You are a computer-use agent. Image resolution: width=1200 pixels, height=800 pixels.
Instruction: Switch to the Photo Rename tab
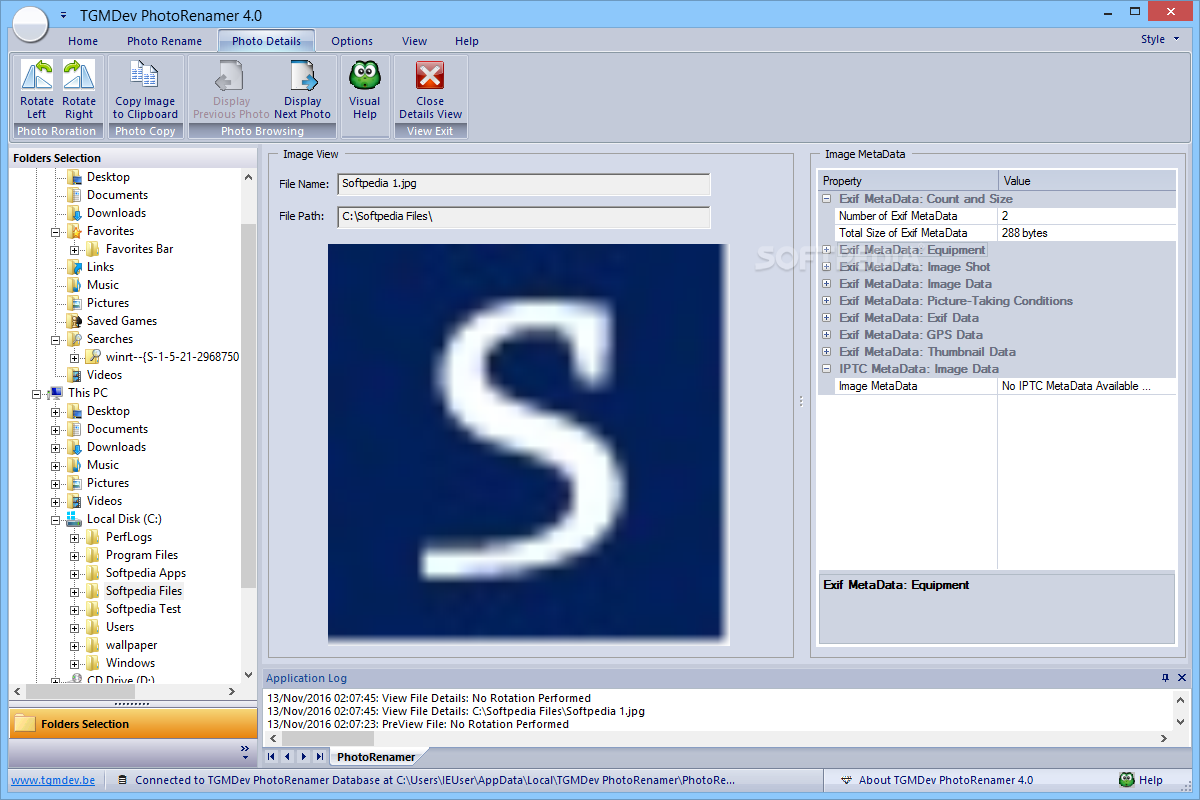click(x=164, y=41)
